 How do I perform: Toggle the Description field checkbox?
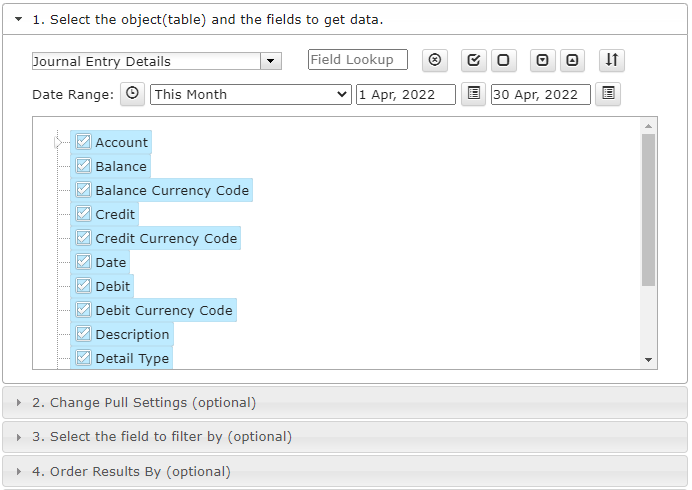[x=83, y=334]
